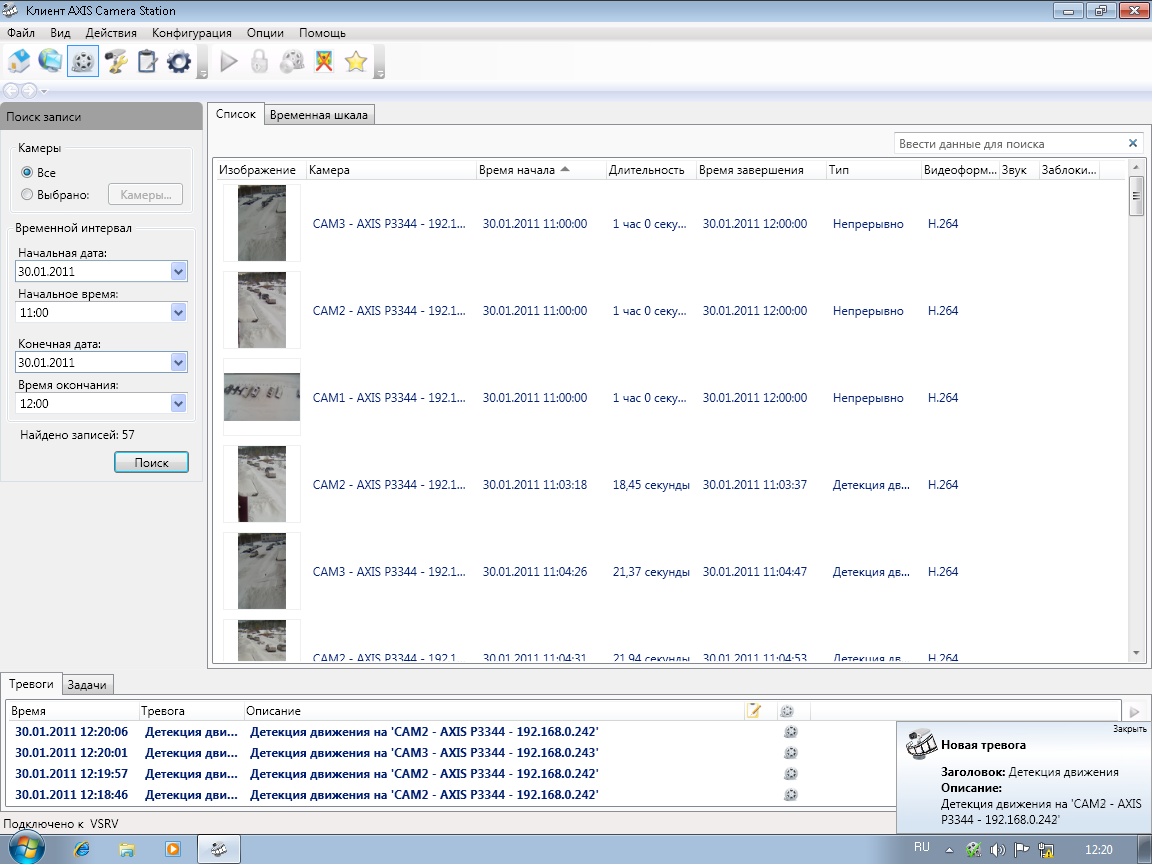Open the 'Время окончания' dropdown
This screenshot has height=864, width=1152.
point(178,403)
